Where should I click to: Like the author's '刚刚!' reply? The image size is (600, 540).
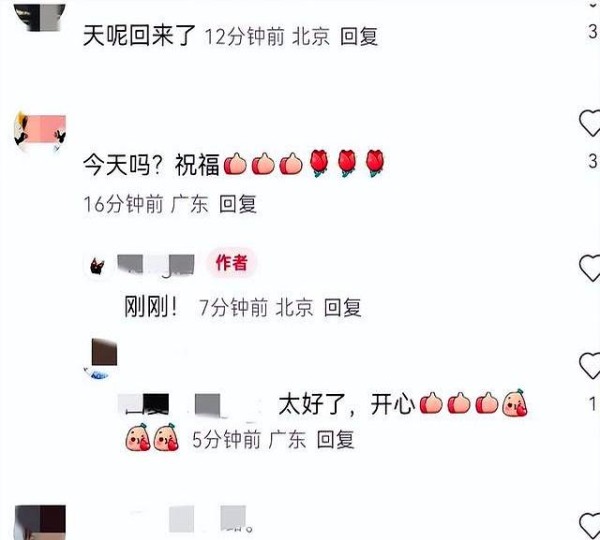point(590,268)
